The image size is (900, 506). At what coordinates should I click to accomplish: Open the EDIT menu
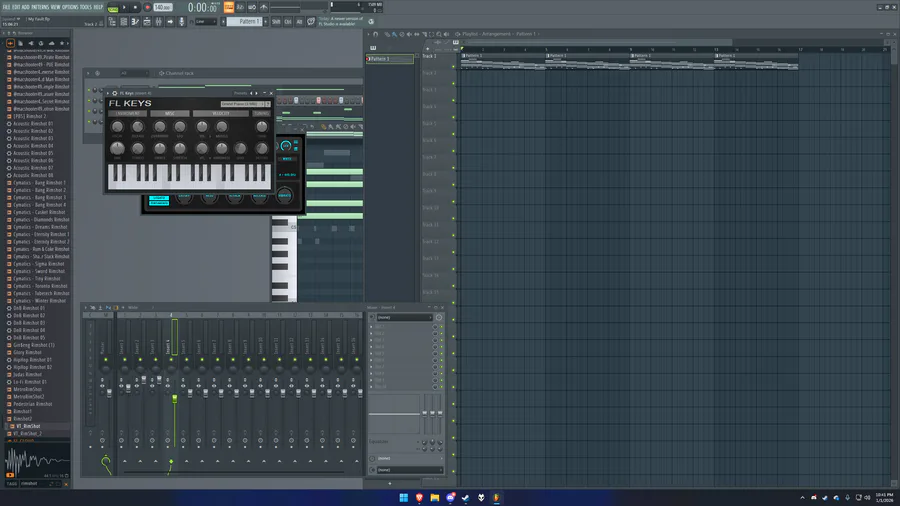point(16,7)
